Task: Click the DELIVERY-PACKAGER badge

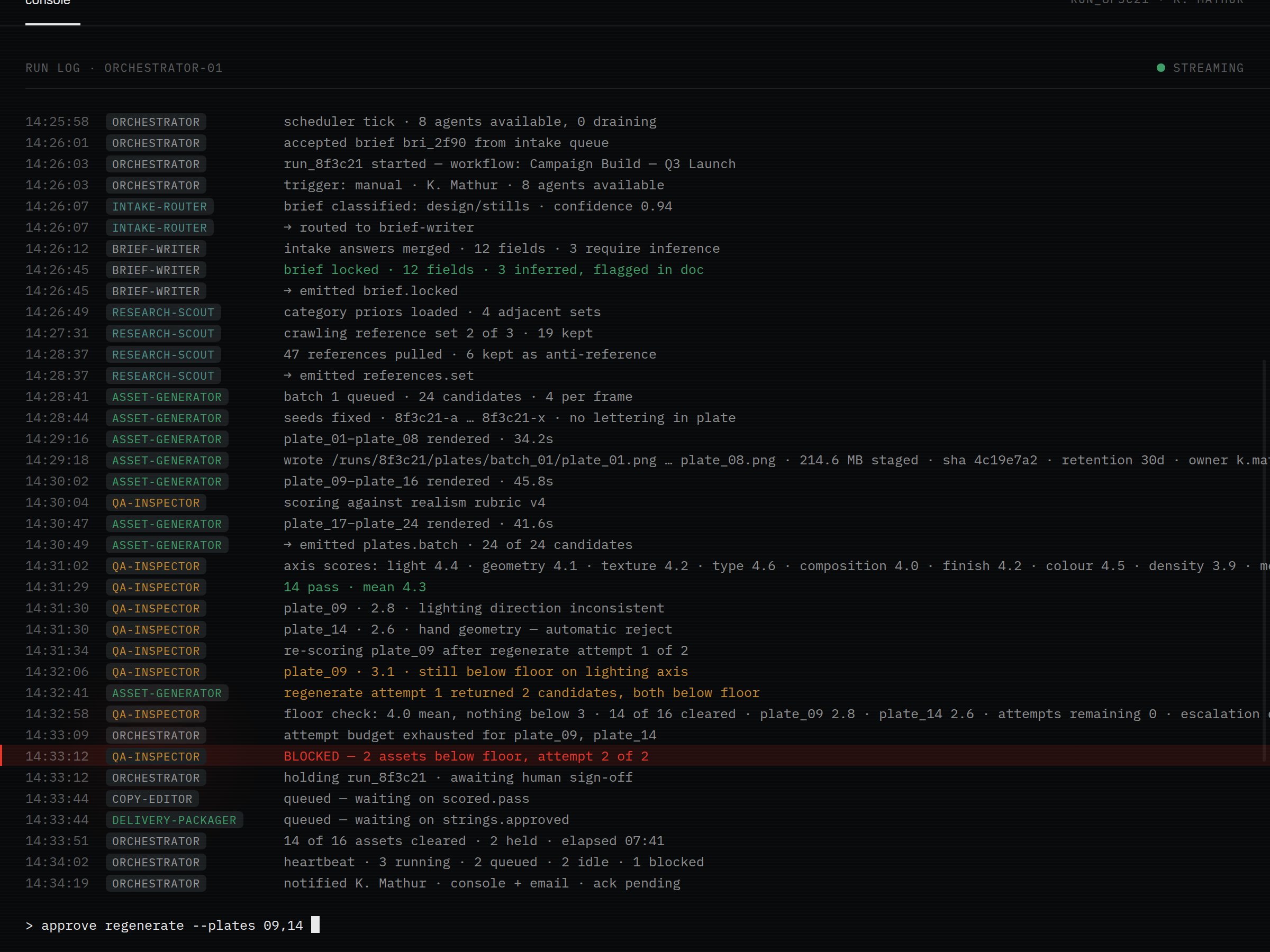Action: [175, 820]
